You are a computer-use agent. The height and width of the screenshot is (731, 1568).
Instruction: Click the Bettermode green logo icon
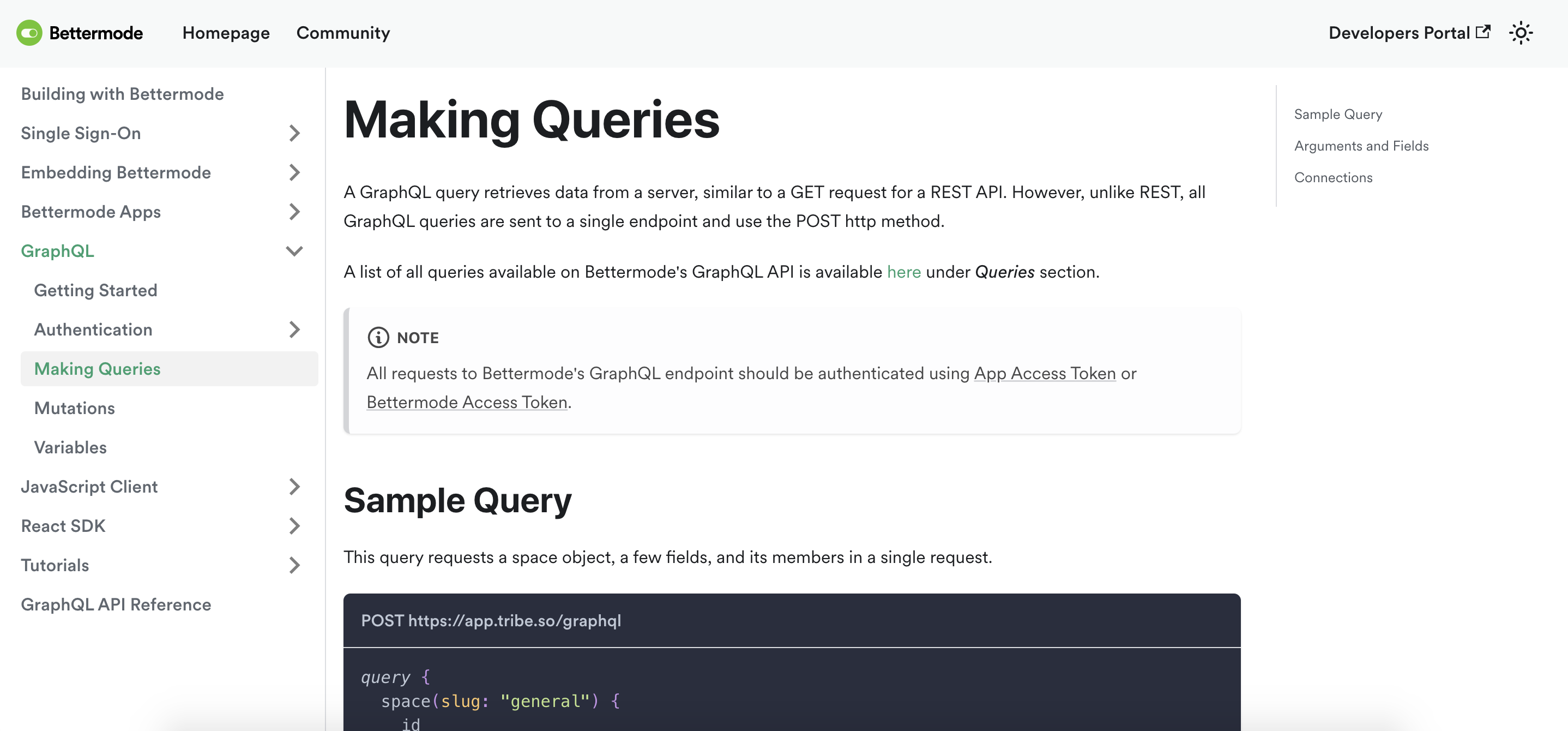coord(29,33)
